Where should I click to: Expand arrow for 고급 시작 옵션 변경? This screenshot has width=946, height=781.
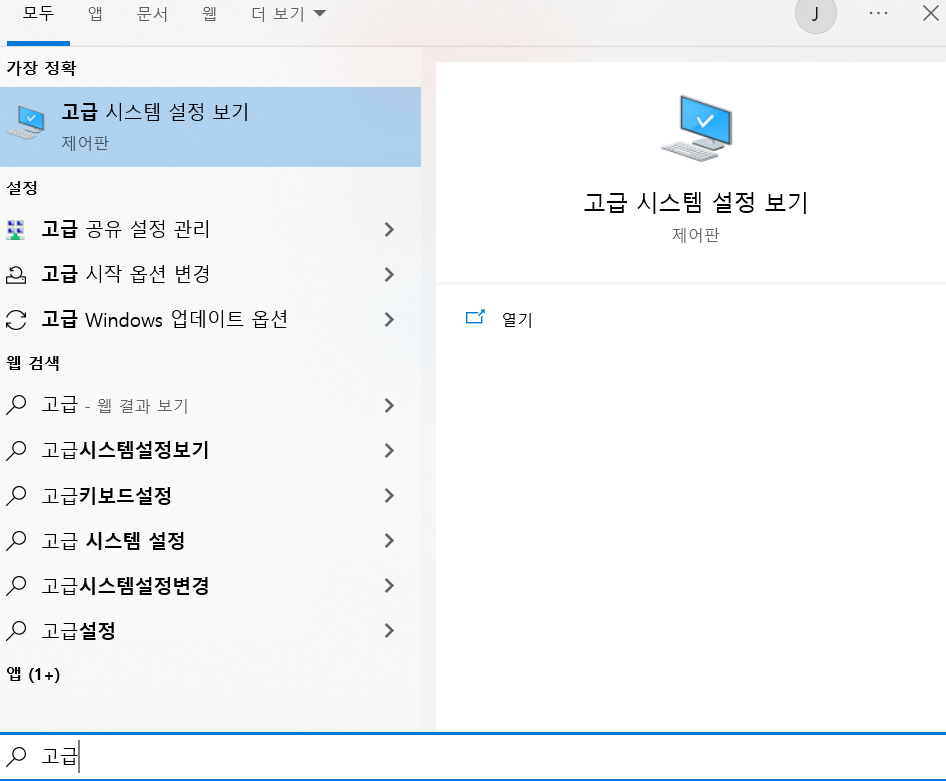click(x=389, y=274)
